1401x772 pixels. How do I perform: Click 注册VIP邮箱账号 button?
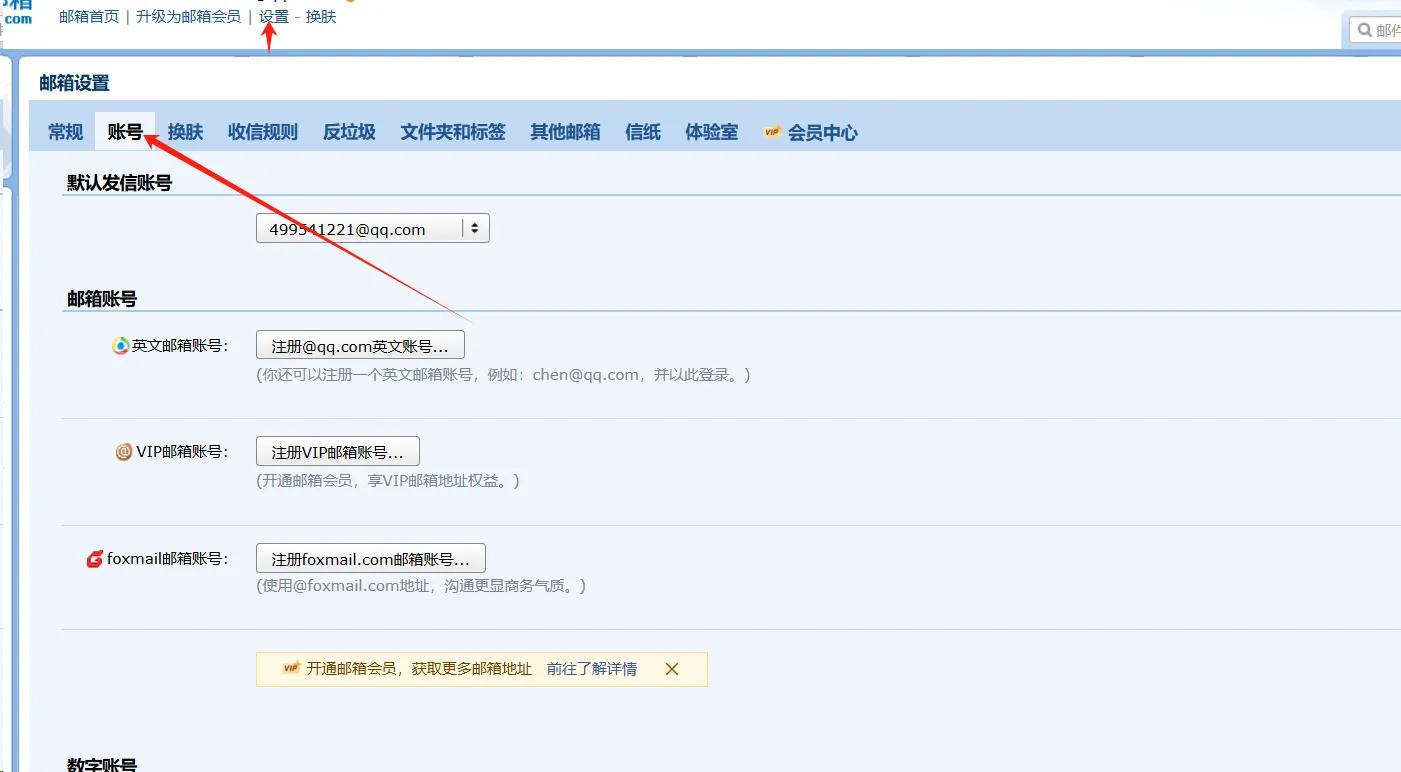(338, 452)
